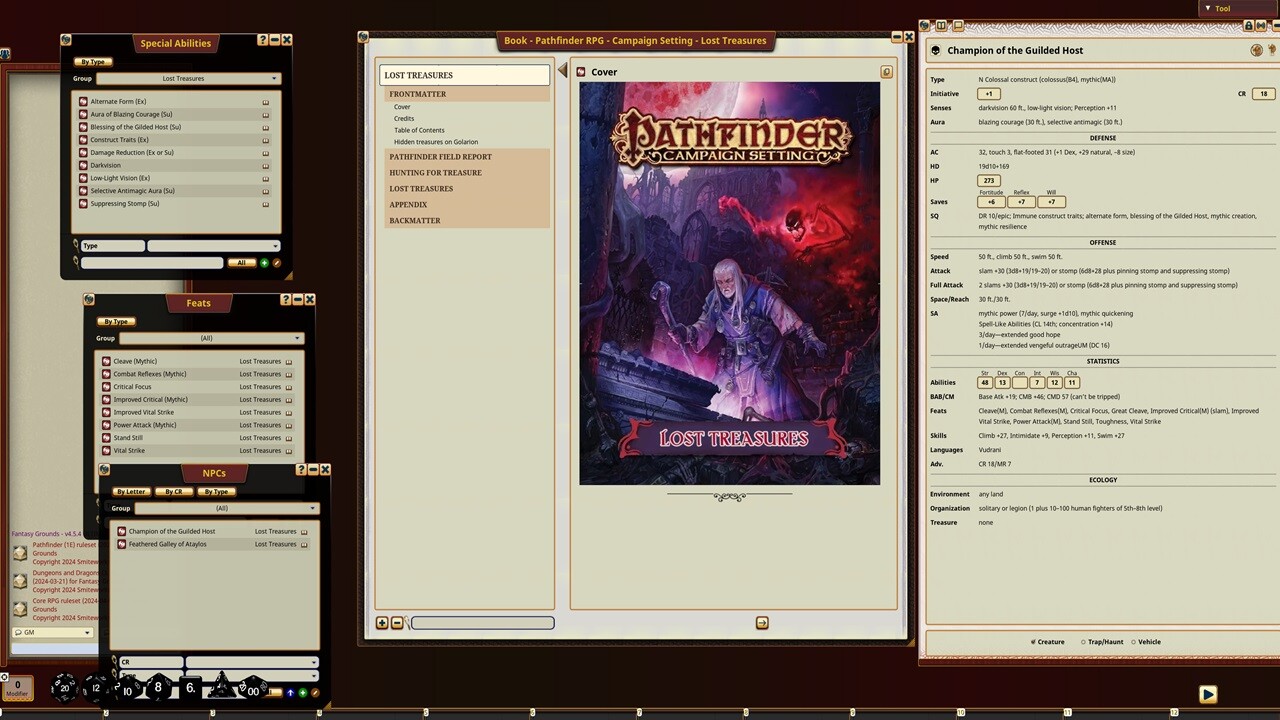Screen dimensions: 1280x720
Task: Click the green plus icon near the dice tray
Action: pyautogui.click(x=302, y=693)
